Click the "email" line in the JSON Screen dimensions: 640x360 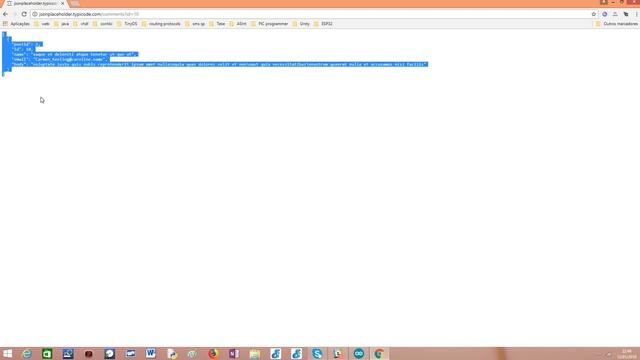60,60
